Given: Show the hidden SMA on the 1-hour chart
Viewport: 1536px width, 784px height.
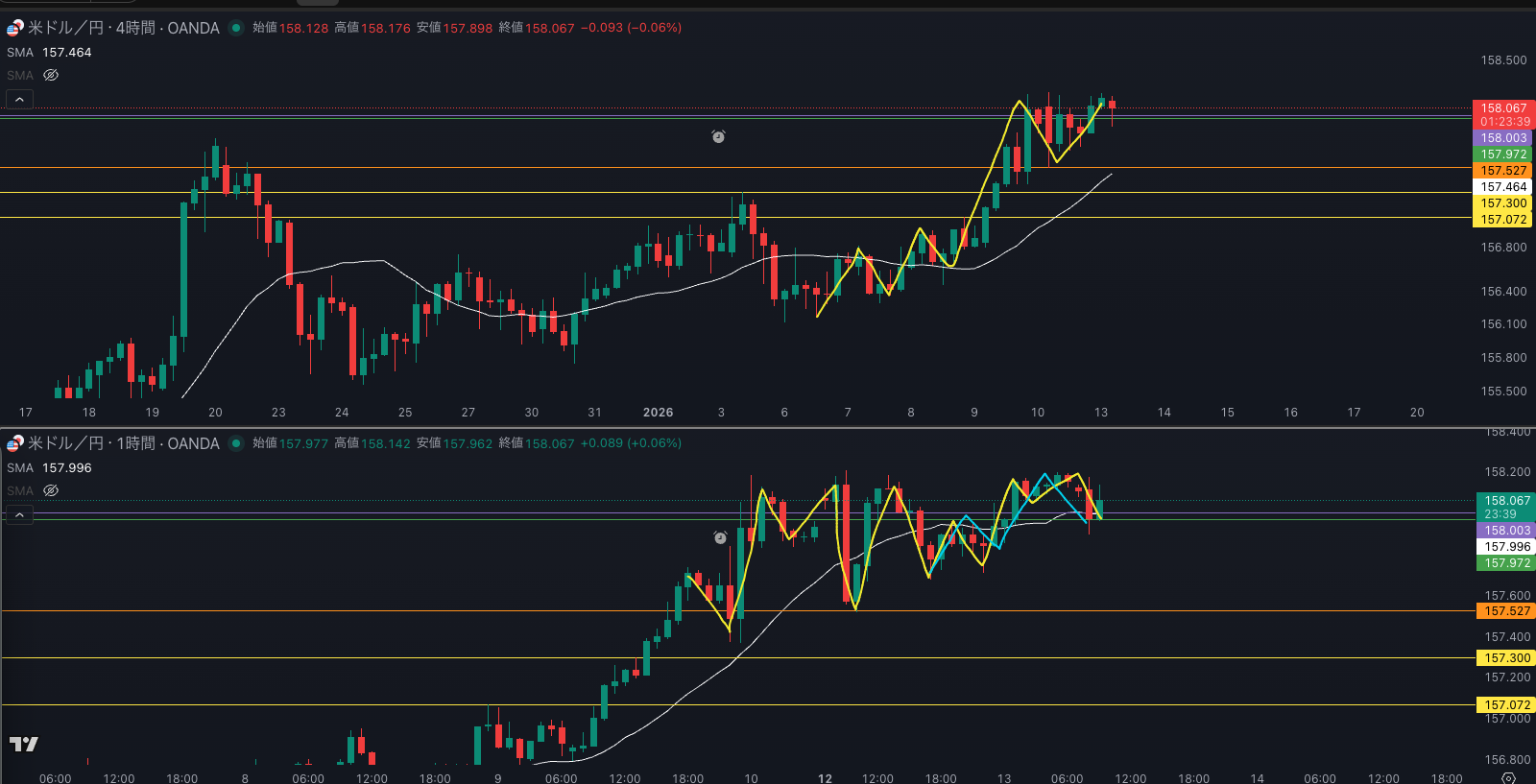Looking at the screenshot, I should pos(51,490).
